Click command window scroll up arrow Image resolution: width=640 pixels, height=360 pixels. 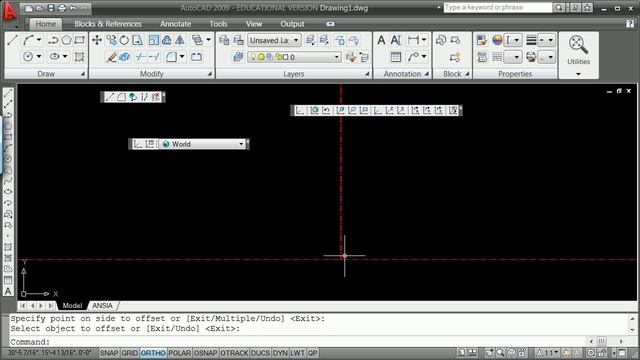pyautogui.click(x=632, y=318)
